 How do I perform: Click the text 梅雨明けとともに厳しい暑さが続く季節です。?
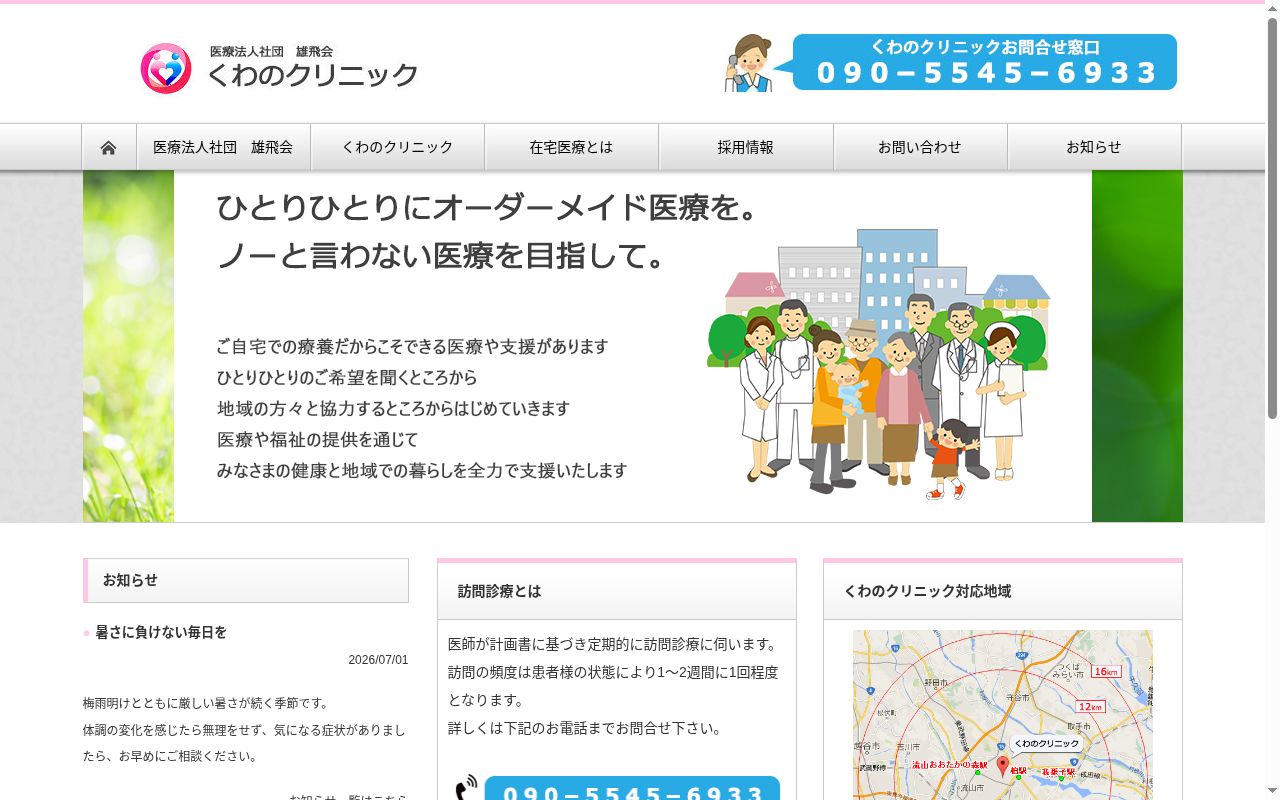pyautogui.click(x=206, y=703)
